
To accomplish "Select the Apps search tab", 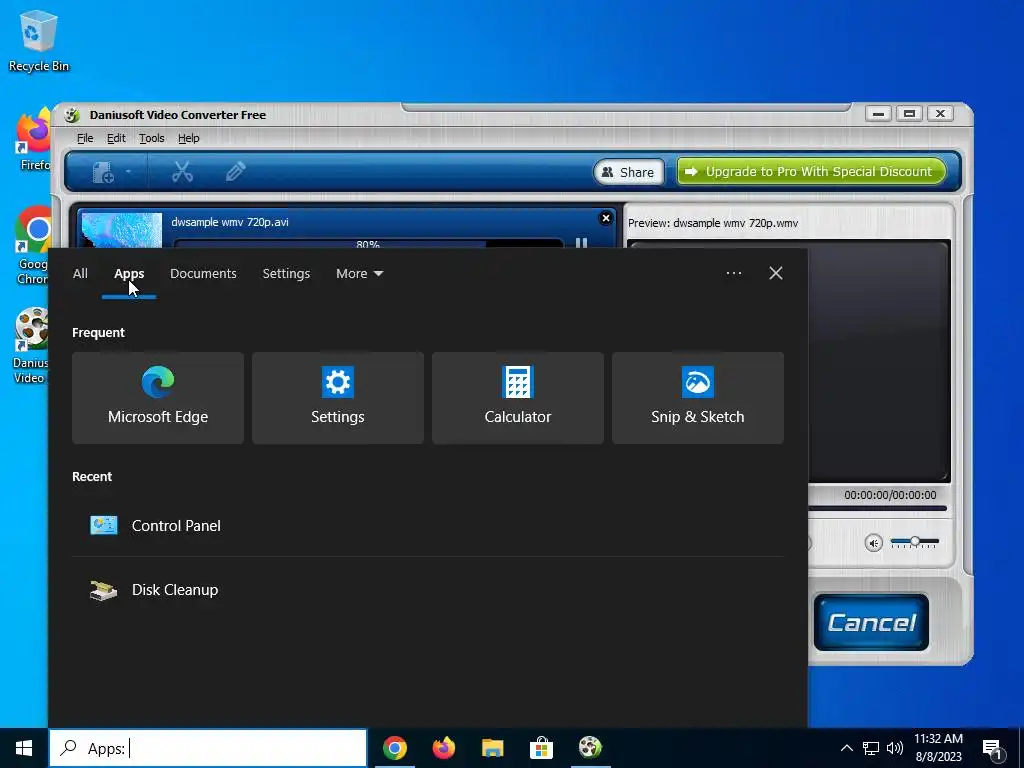I will pos(129,274).
